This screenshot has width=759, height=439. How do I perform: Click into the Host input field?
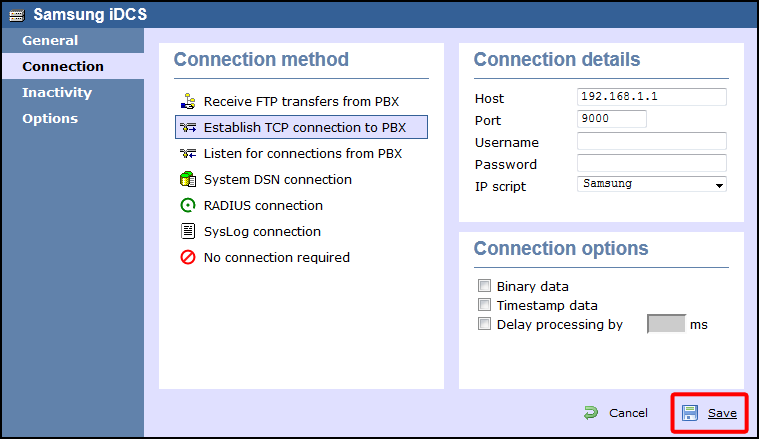pos(652,97)
